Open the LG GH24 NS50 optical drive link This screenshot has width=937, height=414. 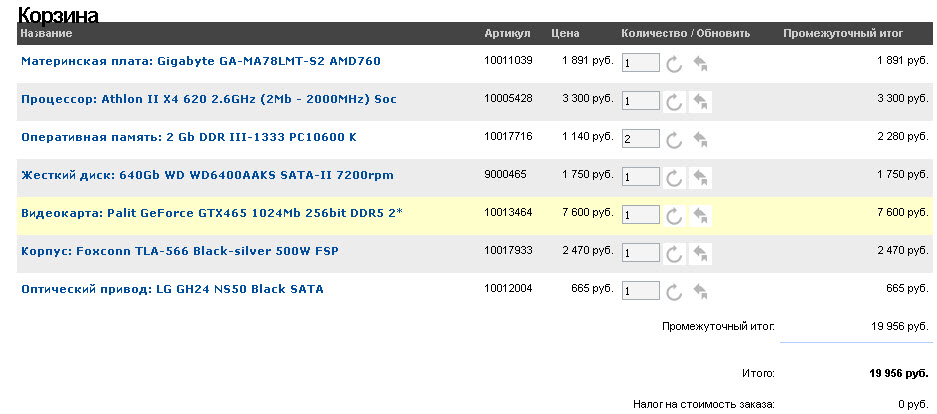point(172,289)
